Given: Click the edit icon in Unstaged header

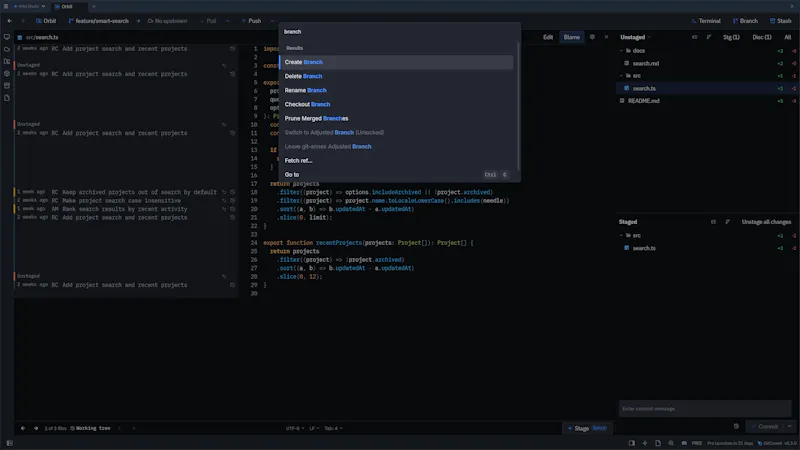Looking at the screenshot, I should (x=709, y=37).
